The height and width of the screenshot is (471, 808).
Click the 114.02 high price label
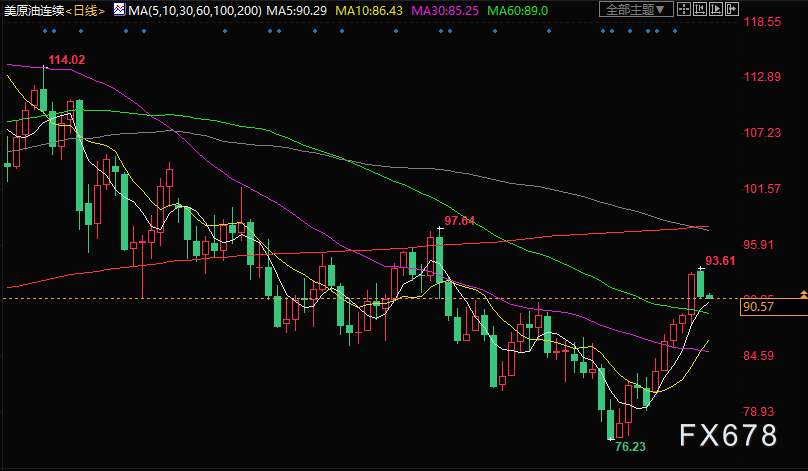click(x=66, y=60)
